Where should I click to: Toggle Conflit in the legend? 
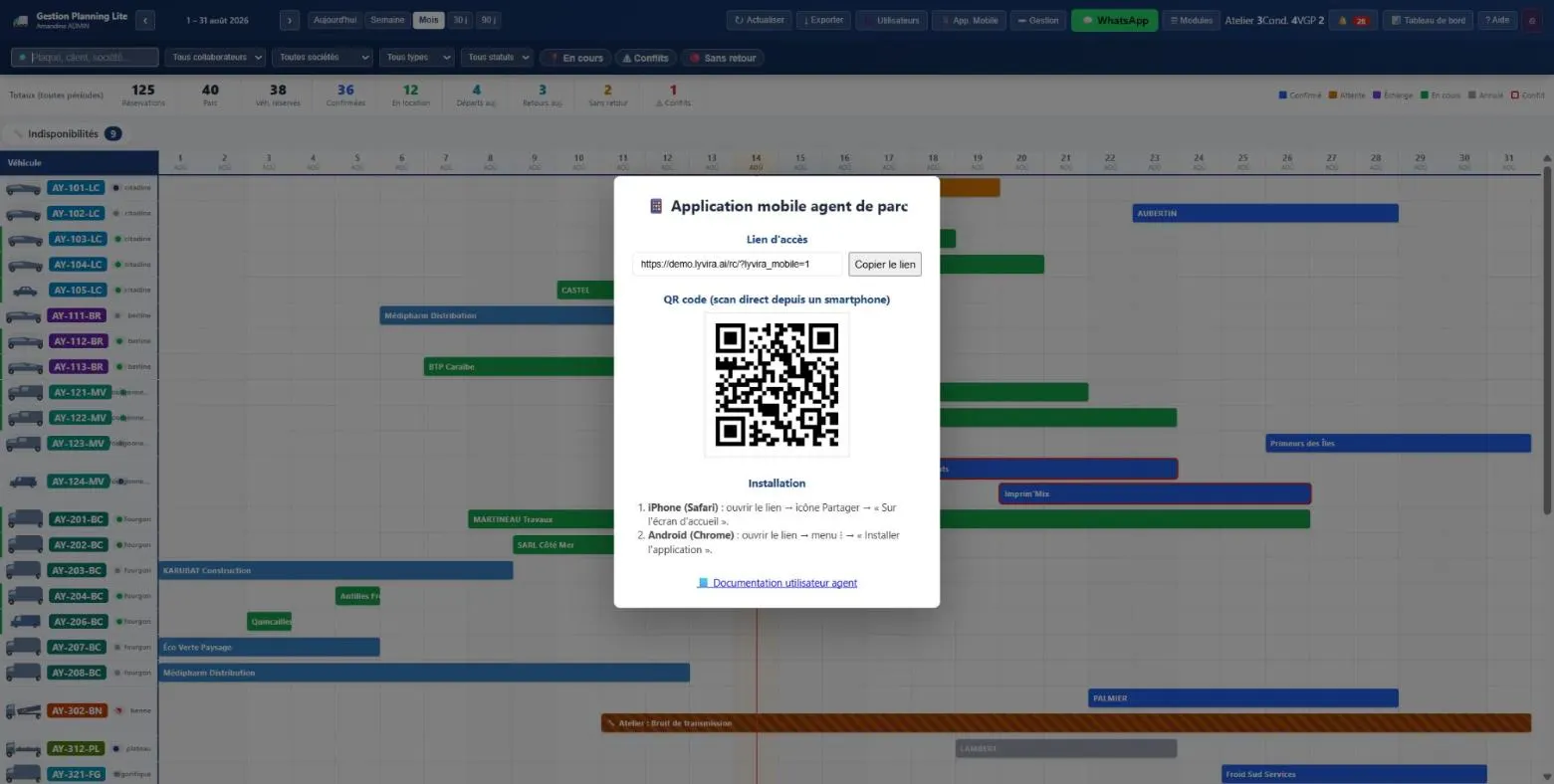[1528, 96]
